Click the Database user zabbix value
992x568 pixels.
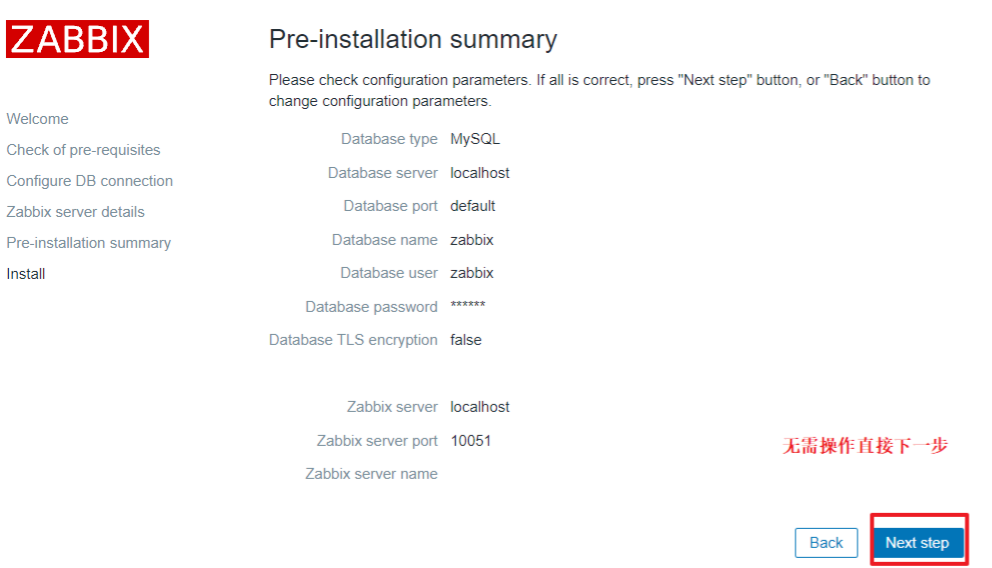point(472,273)
